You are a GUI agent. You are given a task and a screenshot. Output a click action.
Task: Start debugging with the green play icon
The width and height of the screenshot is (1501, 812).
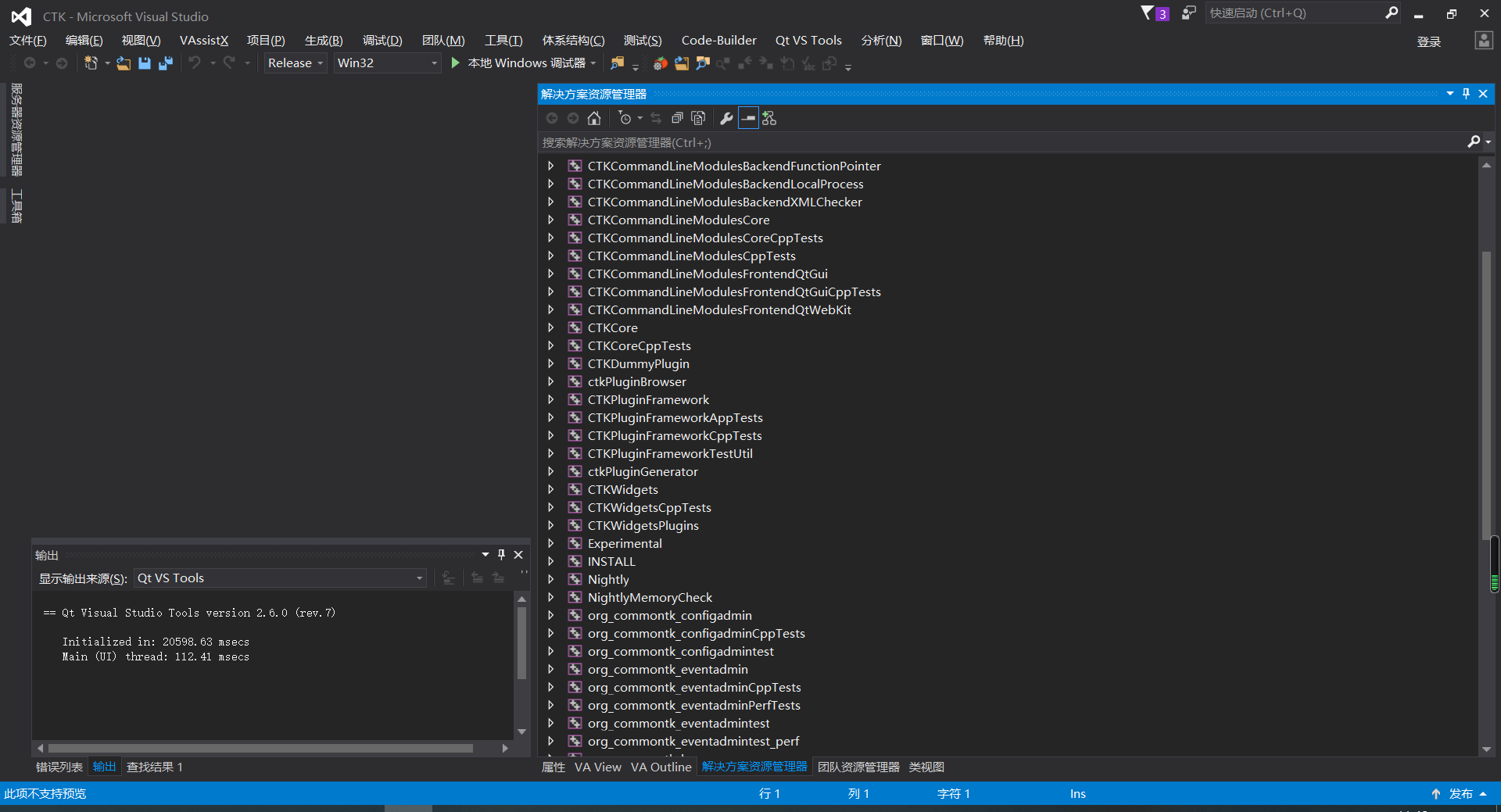456,63
